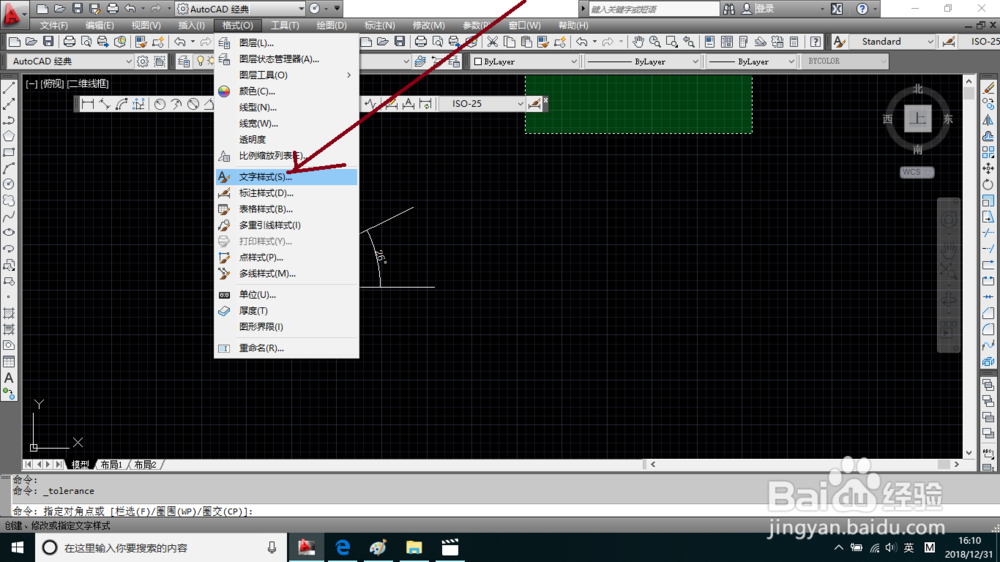Image resolution: width=1000 pixels, height=562 pixels.
Task: Click the [俯视] view control
Action: tap(52, 84)
